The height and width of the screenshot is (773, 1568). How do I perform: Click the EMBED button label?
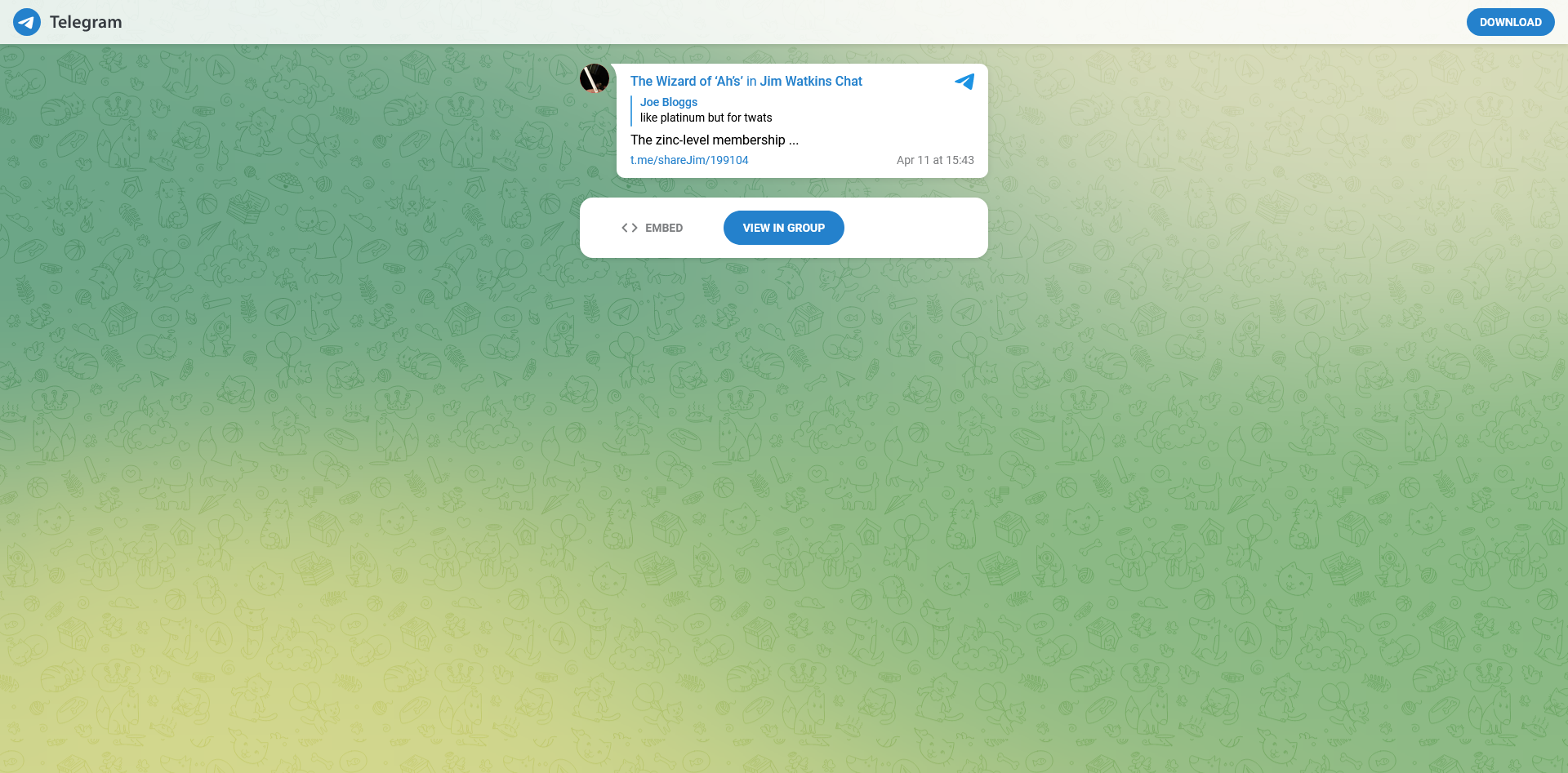pyautogui.click(x=664, y=228)
